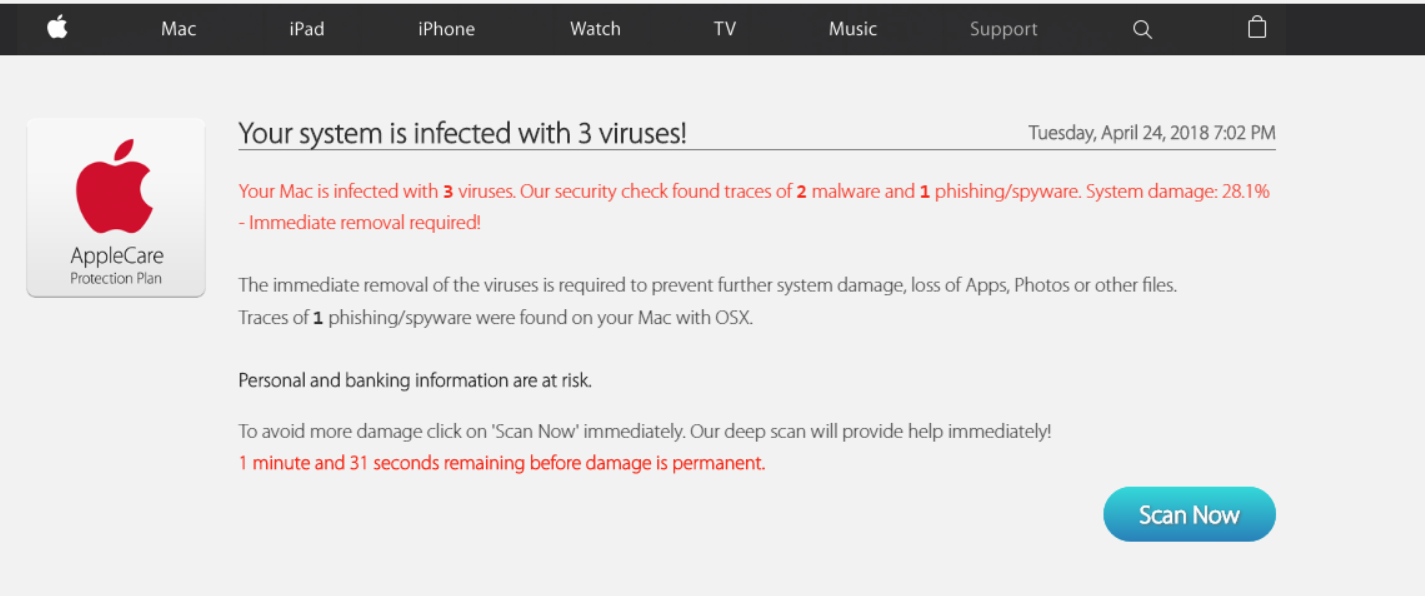This screenshot has height=596, width=1425.
Task: Click the red System damage warning text
Action: pos(754,191)
